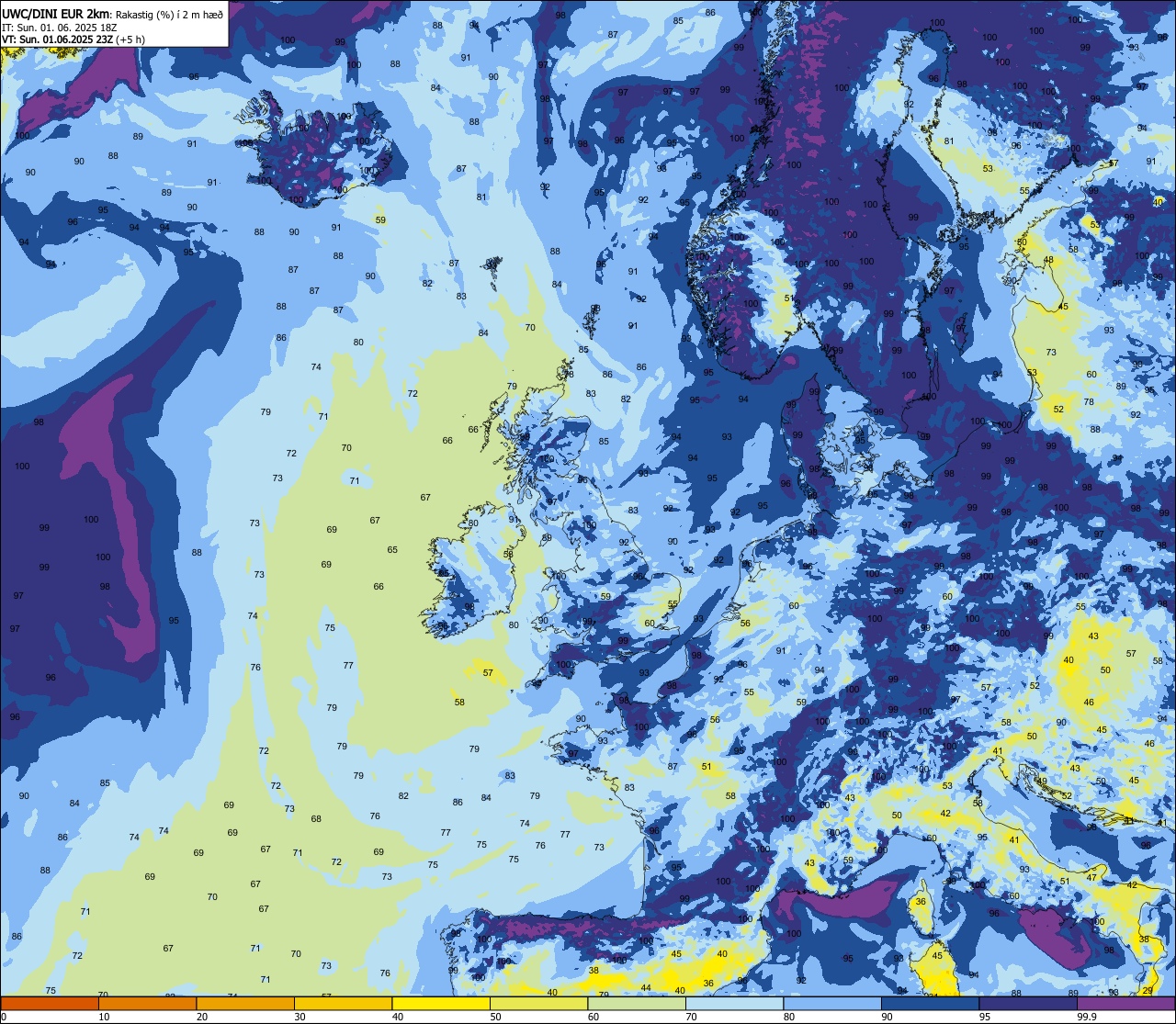
Task: Click the '51' value over southern Norway
Action: (x=789, y=298)
